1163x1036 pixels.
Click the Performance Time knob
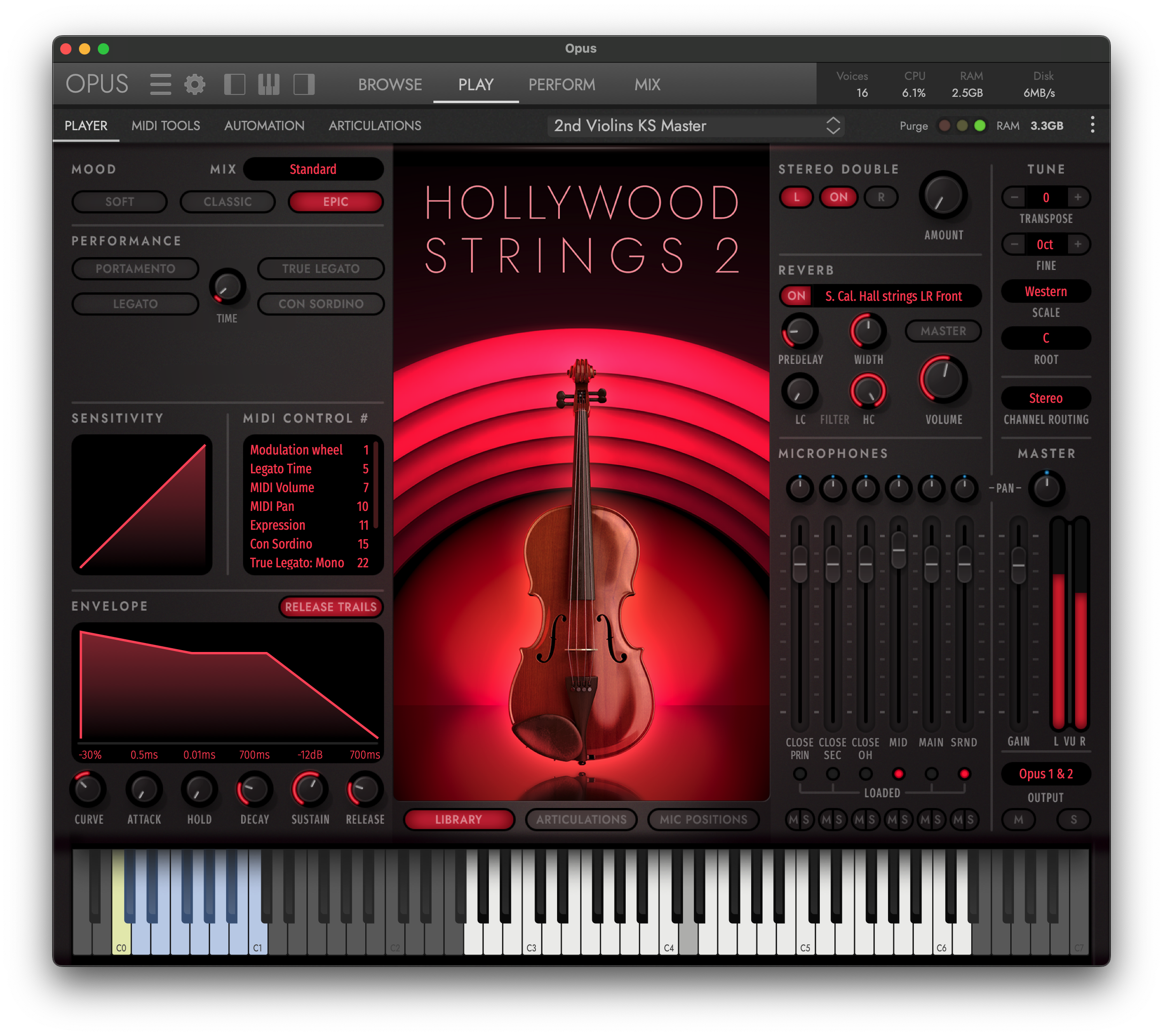[227, 286]
